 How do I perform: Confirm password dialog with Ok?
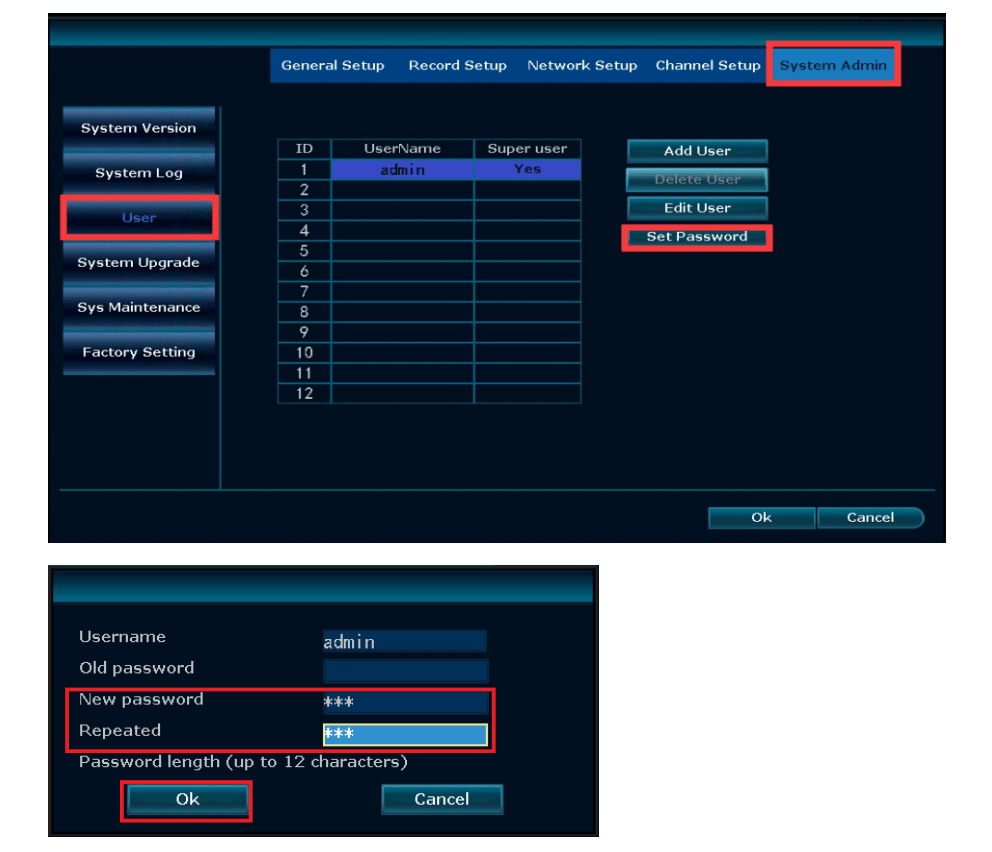(x=187, y=799)
